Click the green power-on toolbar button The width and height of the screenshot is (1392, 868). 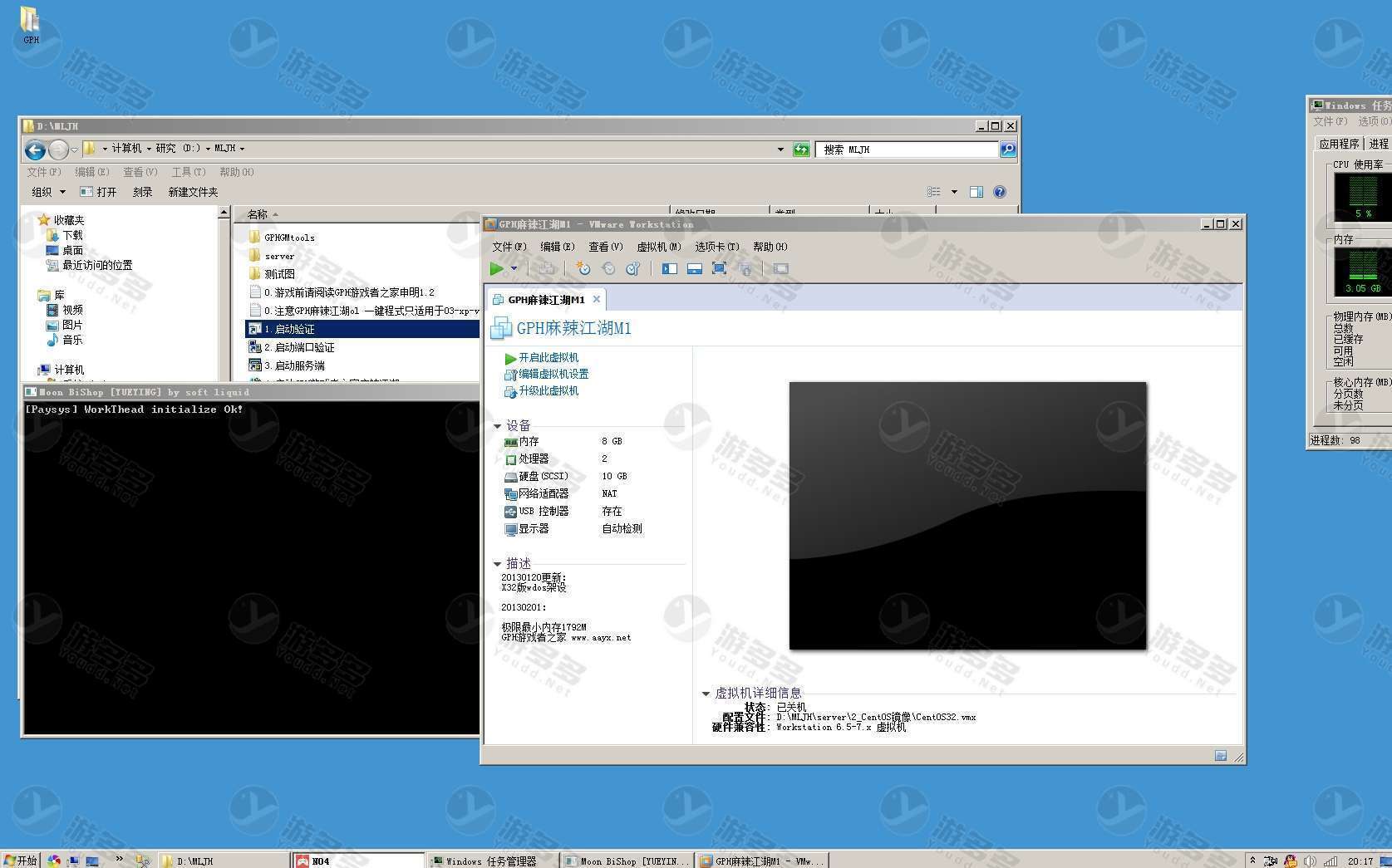(496, 268)
